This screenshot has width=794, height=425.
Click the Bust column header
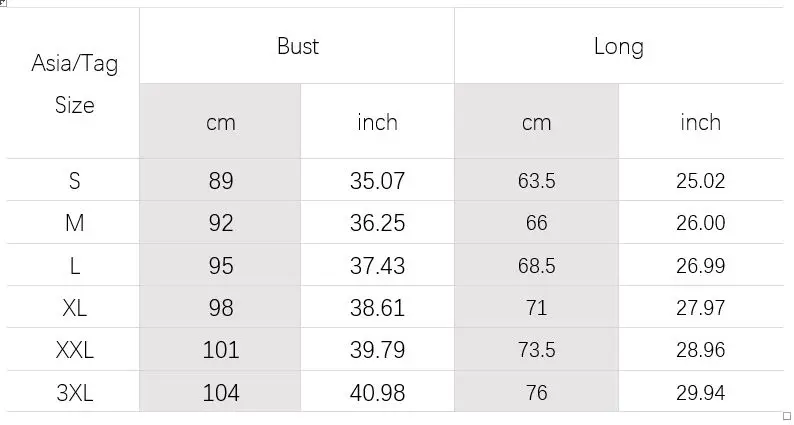pyautogui.click(x=297, y=46)
